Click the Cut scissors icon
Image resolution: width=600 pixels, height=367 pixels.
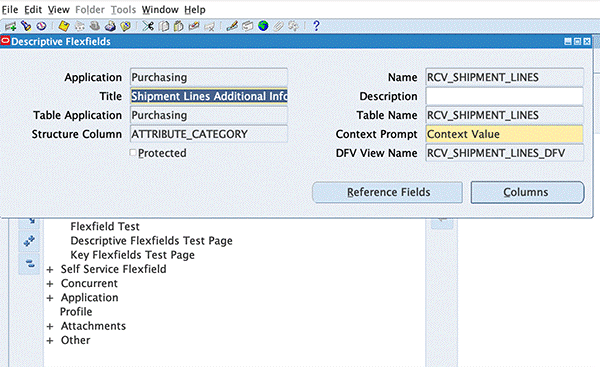click(x=148, y=26)
